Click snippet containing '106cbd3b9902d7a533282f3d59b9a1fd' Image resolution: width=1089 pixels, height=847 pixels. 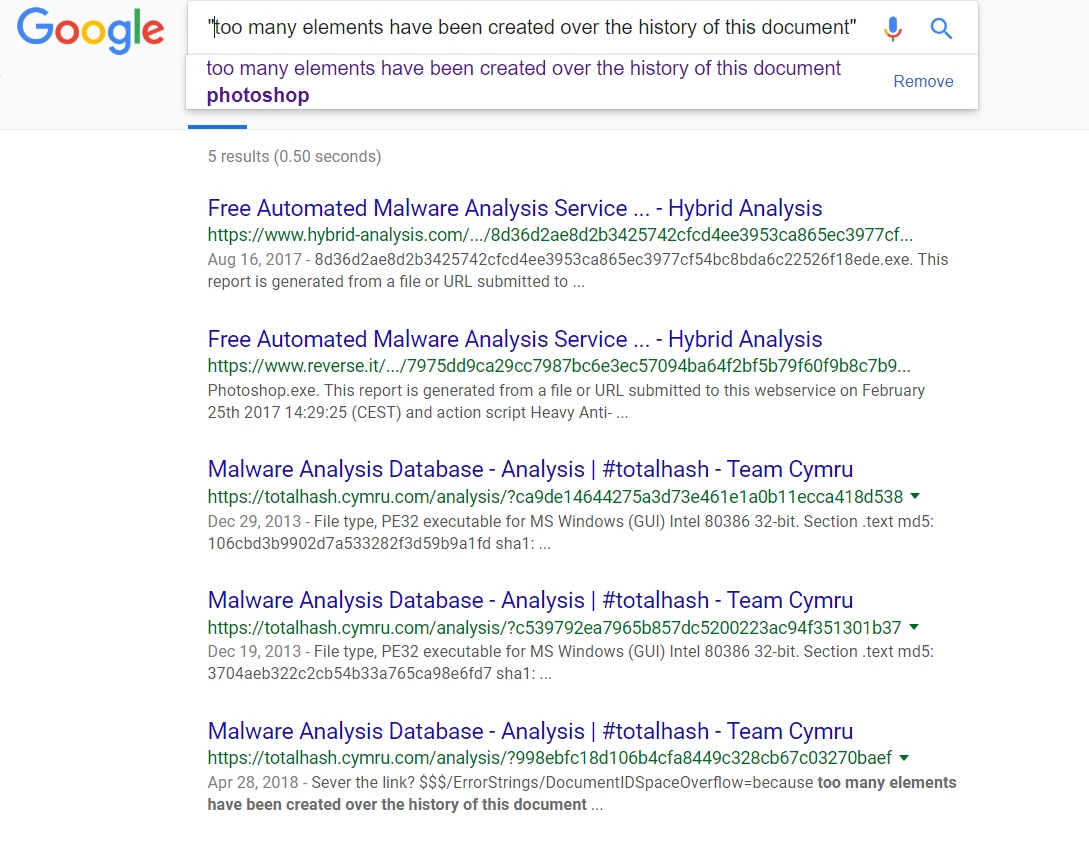pos(571,532)
